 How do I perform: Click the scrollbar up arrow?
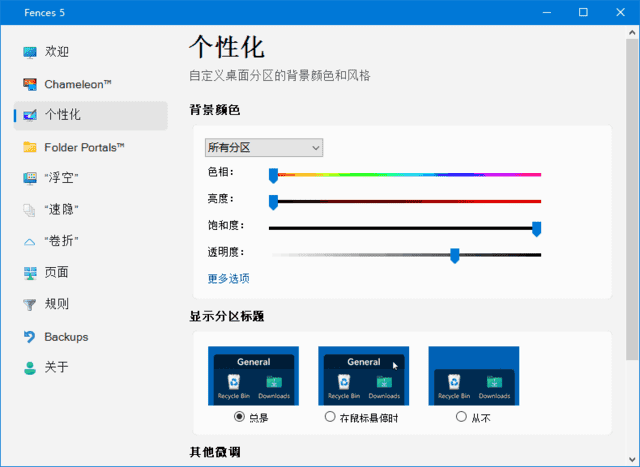[x=632, y=32]
